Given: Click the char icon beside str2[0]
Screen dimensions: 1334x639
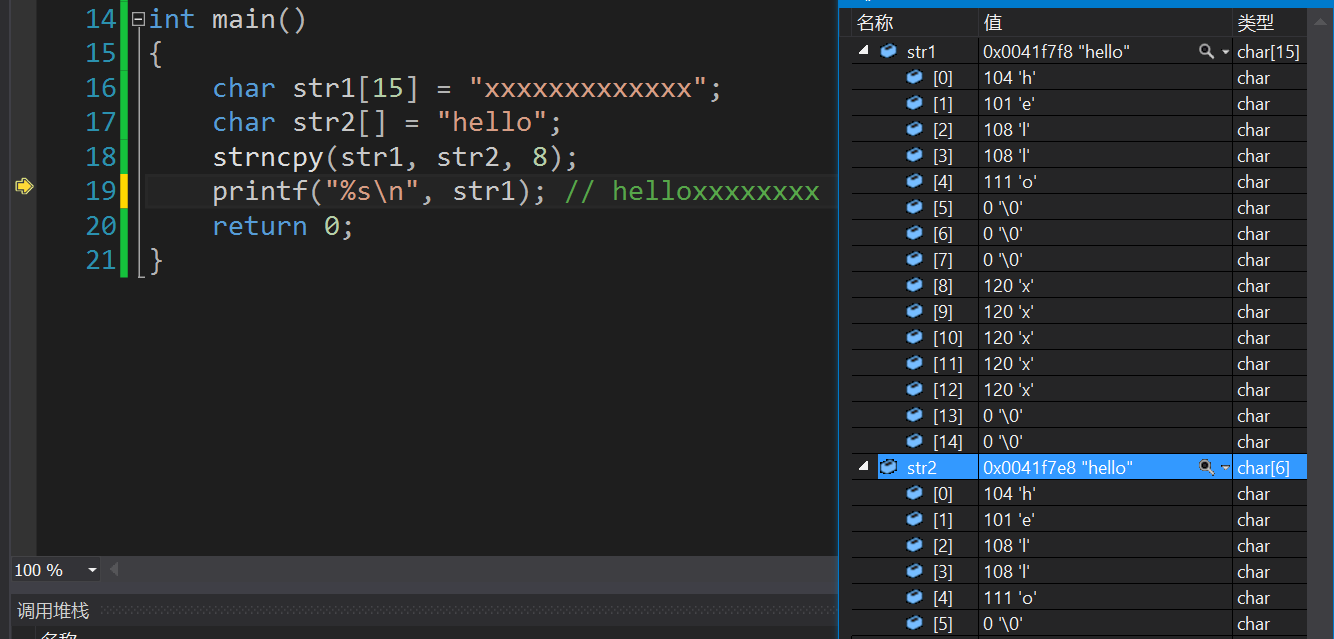Looking at the screenshot, I should [x=913, y=493].
